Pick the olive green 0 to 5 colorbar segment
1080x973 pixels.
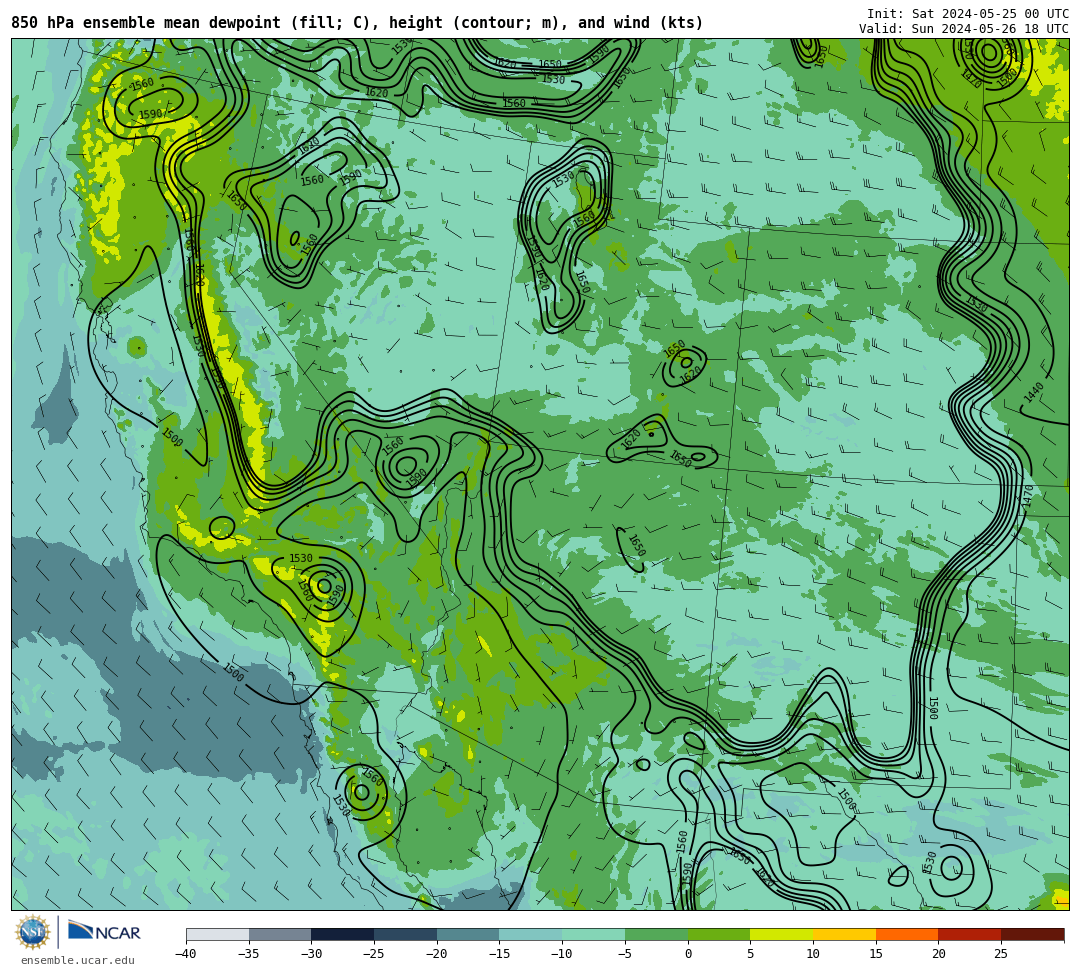(719, 934)
